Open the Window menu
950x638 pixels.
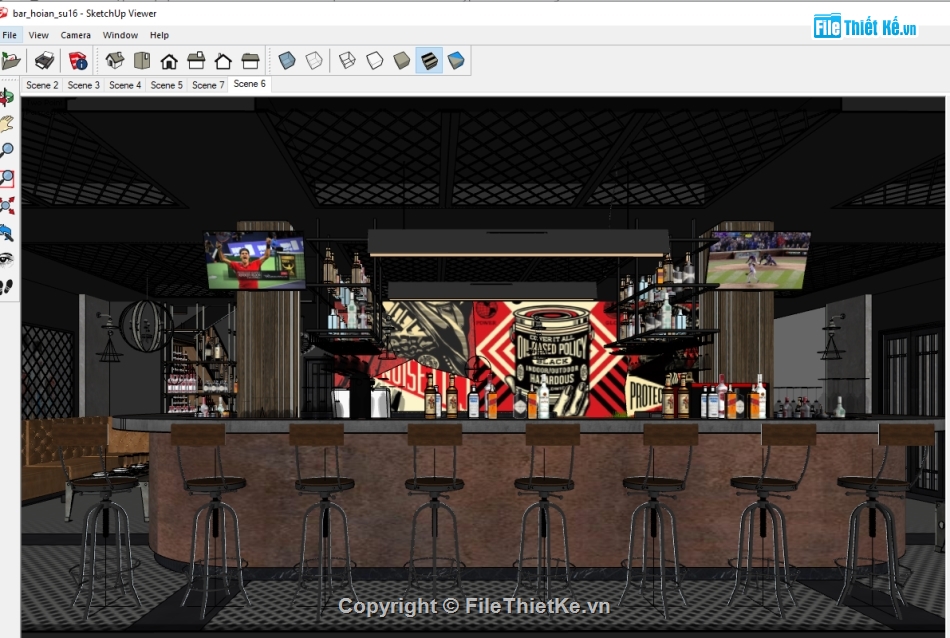(x=120, y=35)
